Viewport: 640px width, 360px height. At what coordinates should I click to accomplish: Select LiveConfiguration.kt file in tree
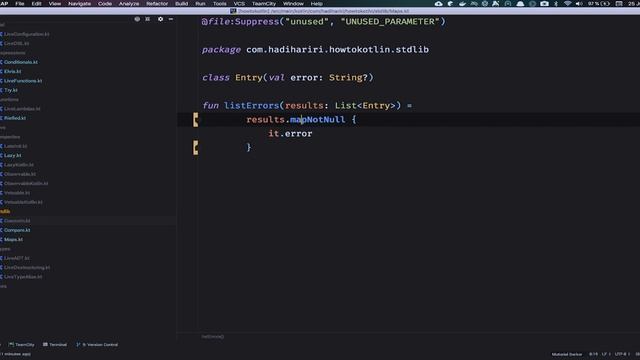(x=27, y=34)
